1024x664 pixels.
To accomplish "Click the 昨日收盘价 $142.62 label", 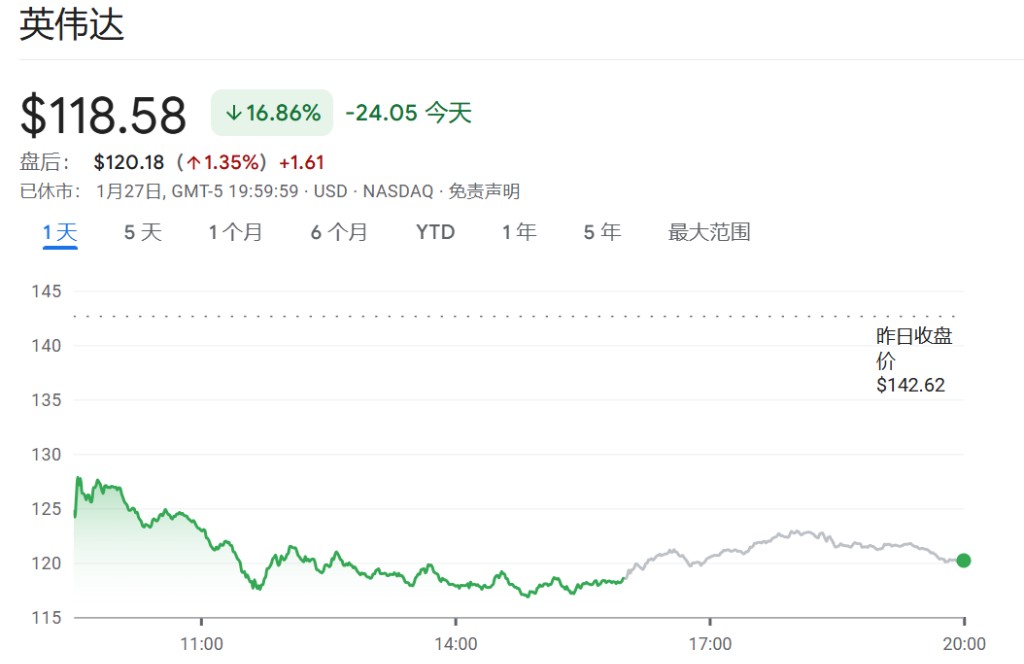I will click(912, 360).
